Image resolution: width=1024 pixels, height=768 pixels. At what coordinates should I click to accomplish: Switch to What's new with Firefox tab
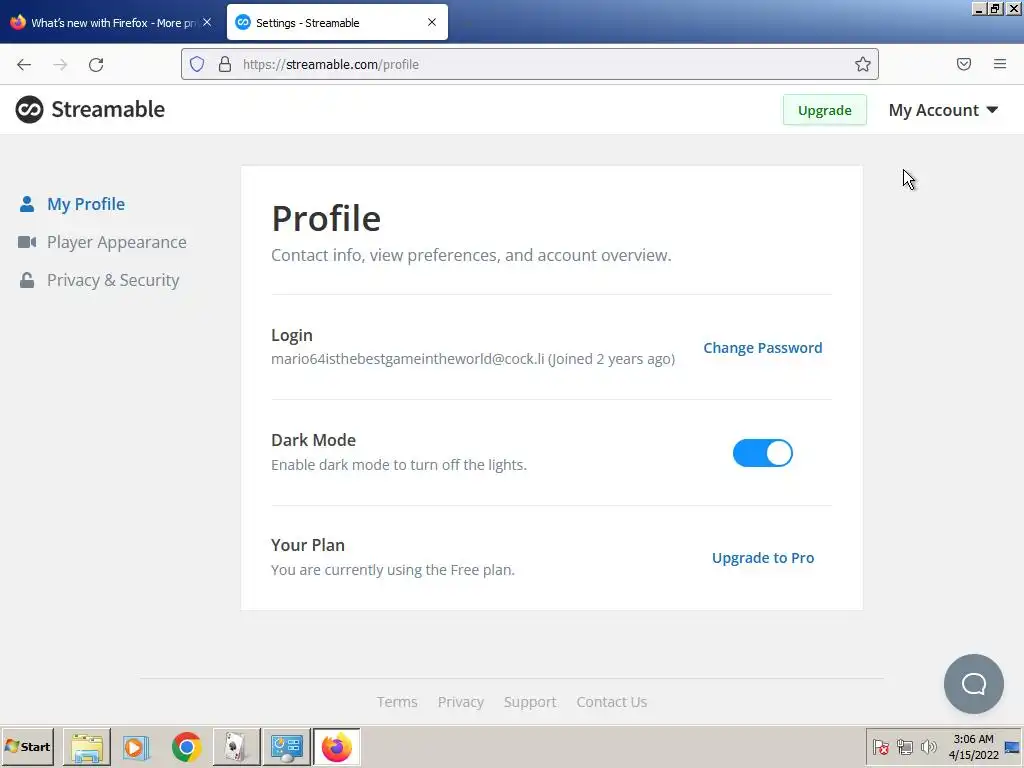tap(110, 22)
